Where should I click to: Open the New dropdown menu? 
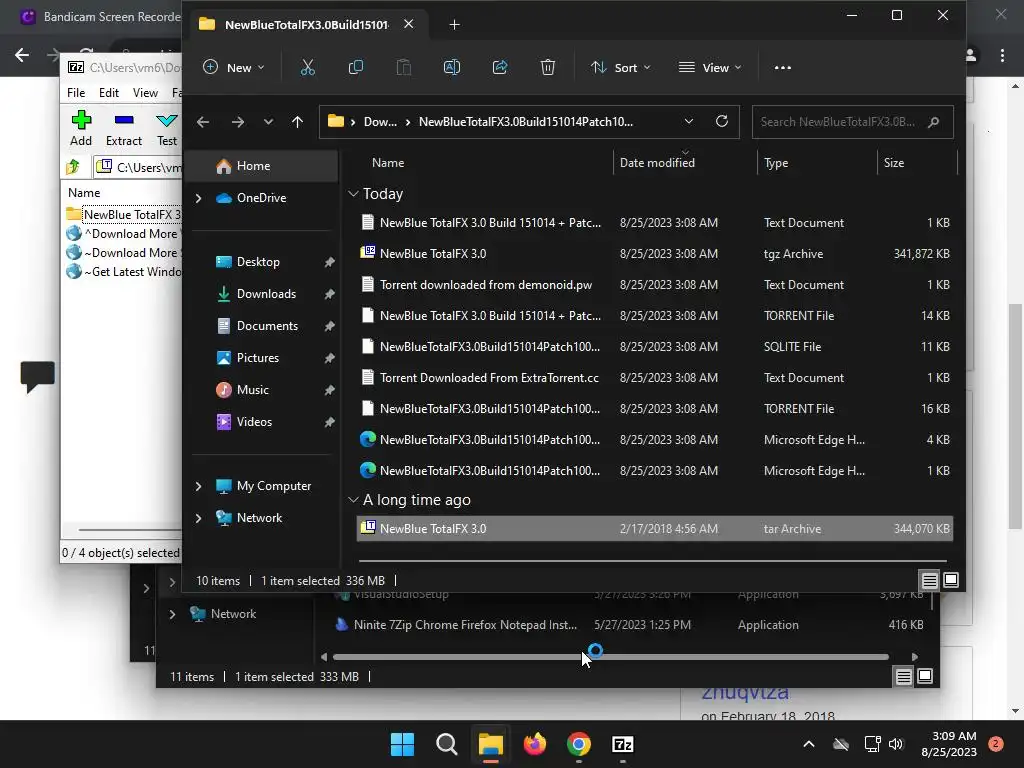pos(234,67)
